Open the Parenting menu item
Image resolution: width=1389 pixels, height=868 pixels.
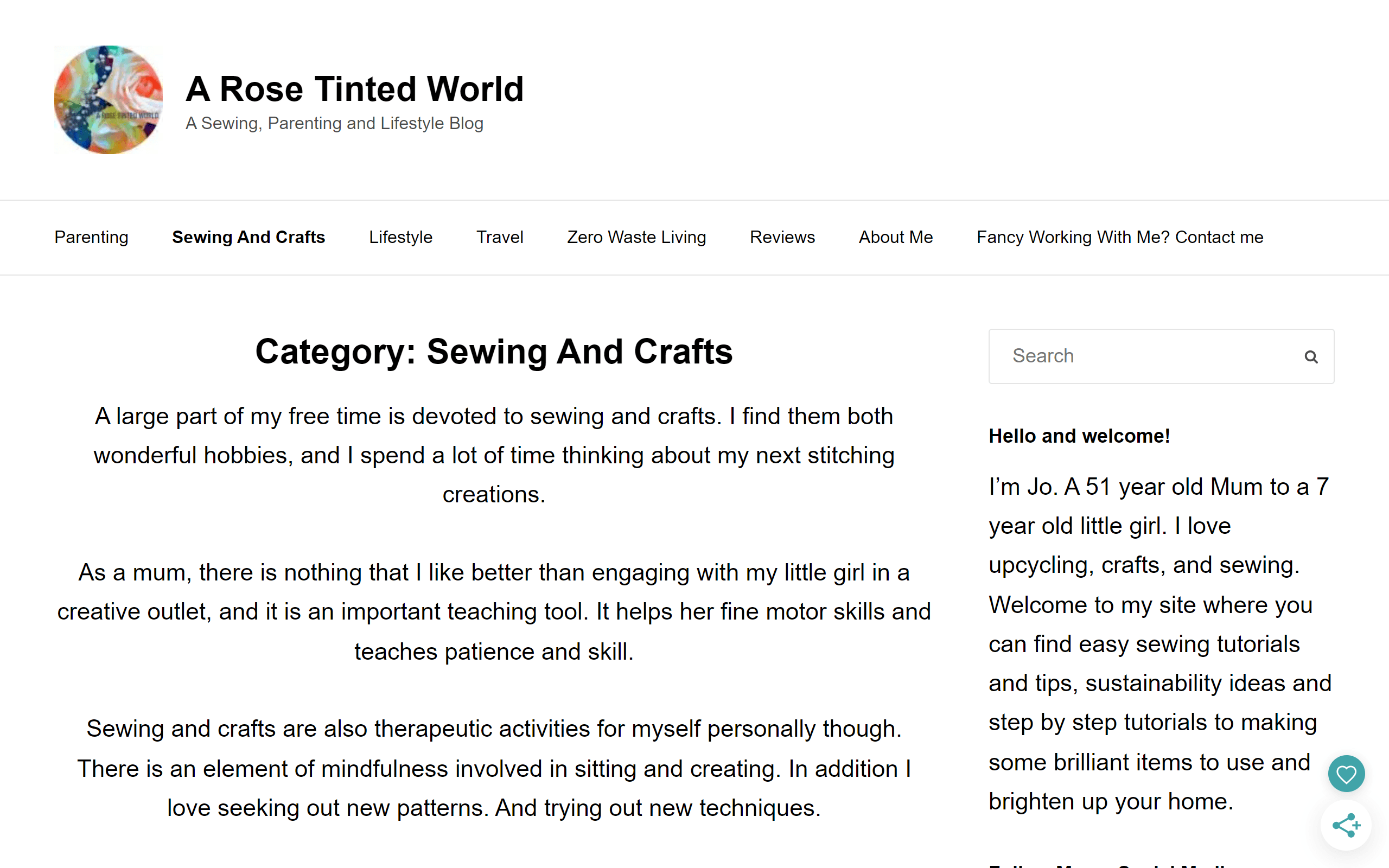click(x=91, y=237)
